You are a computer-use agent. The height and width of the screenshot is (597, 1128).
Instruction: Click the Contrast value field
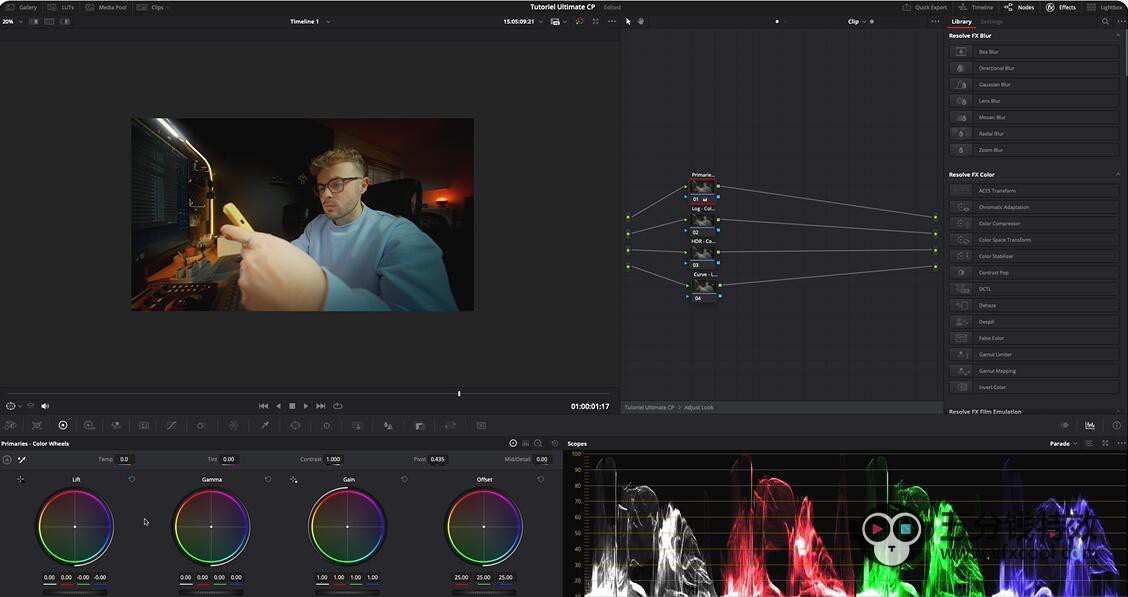[x=333, y=459]
